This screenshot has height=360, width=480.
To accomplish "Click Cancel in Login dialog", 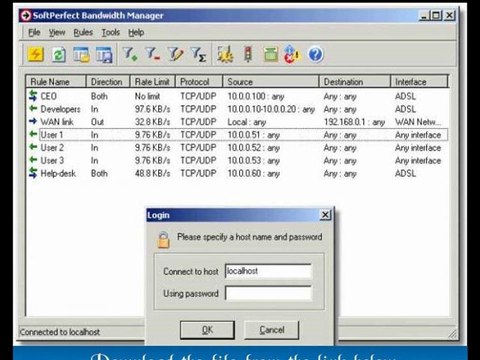I will tap(272, 330).
